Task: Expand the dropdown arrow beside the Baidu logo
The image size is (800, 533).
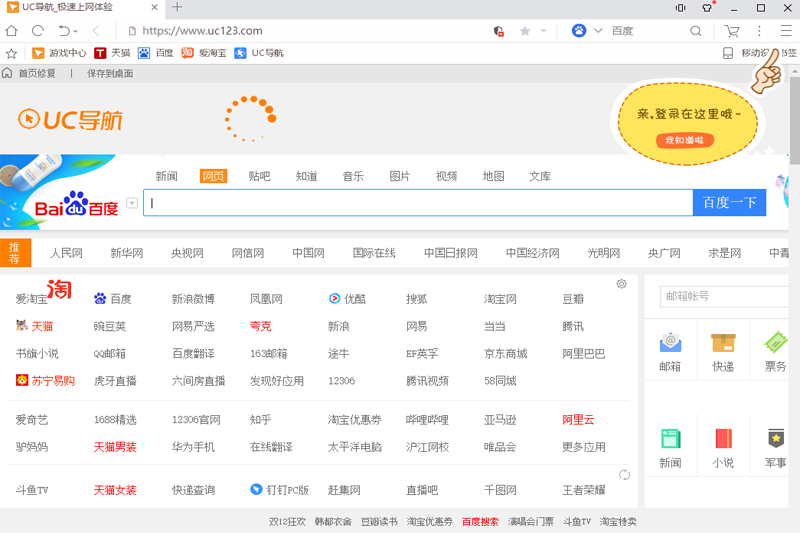Action: [x=132, y=204]
